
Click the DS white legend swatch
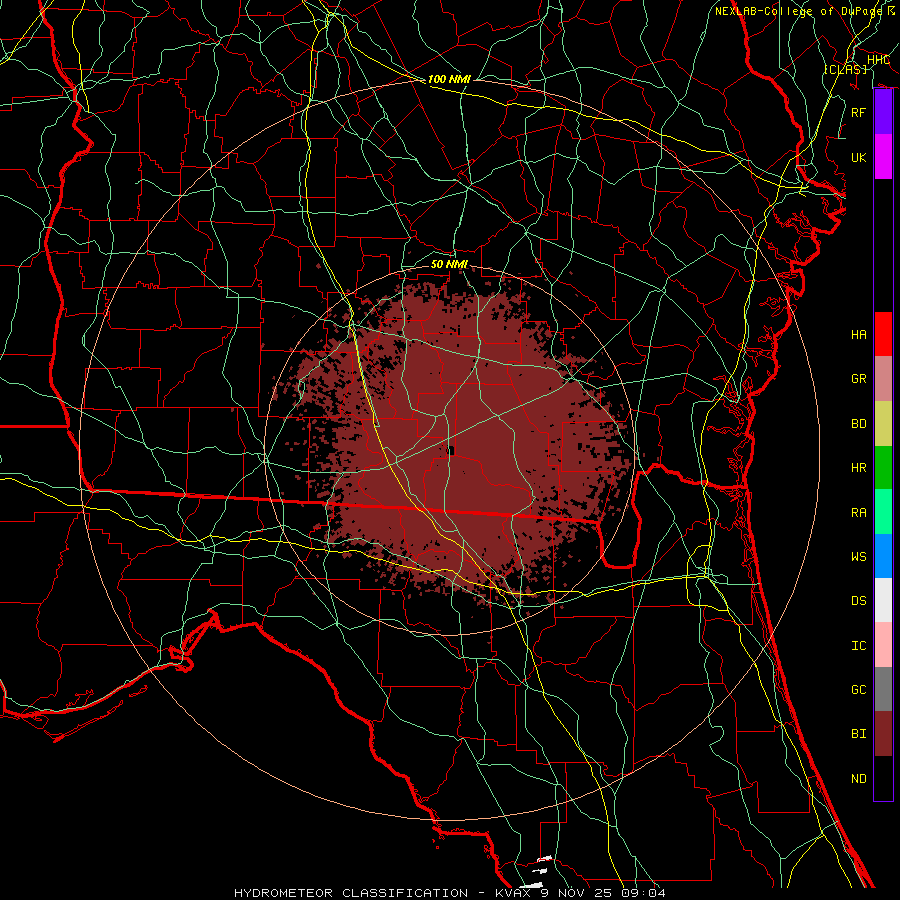(x=883, y=600)
